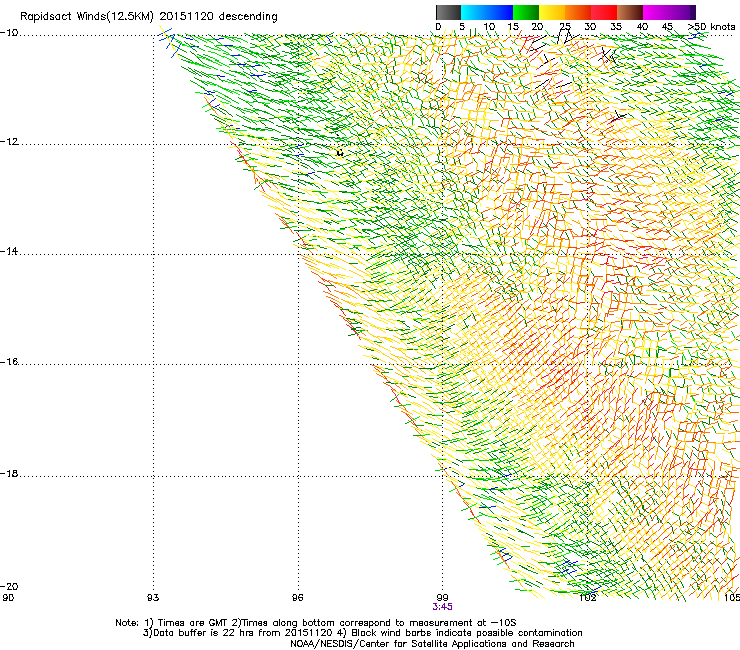Screen dimensions: 740x650
Task: Click the cyan-to-blue legend color segment
Action: click(x=487, y=12)
